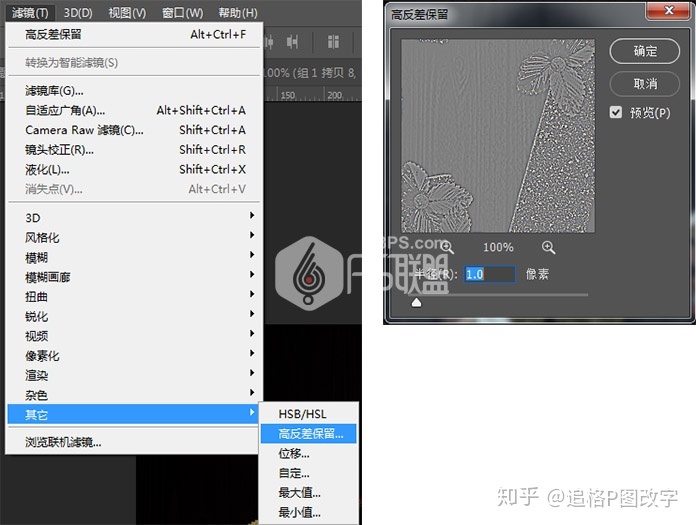Click the distribute spacing icon in options bar
The height and width of the screenshot is (525, 696).
click(x=333, y=42)
